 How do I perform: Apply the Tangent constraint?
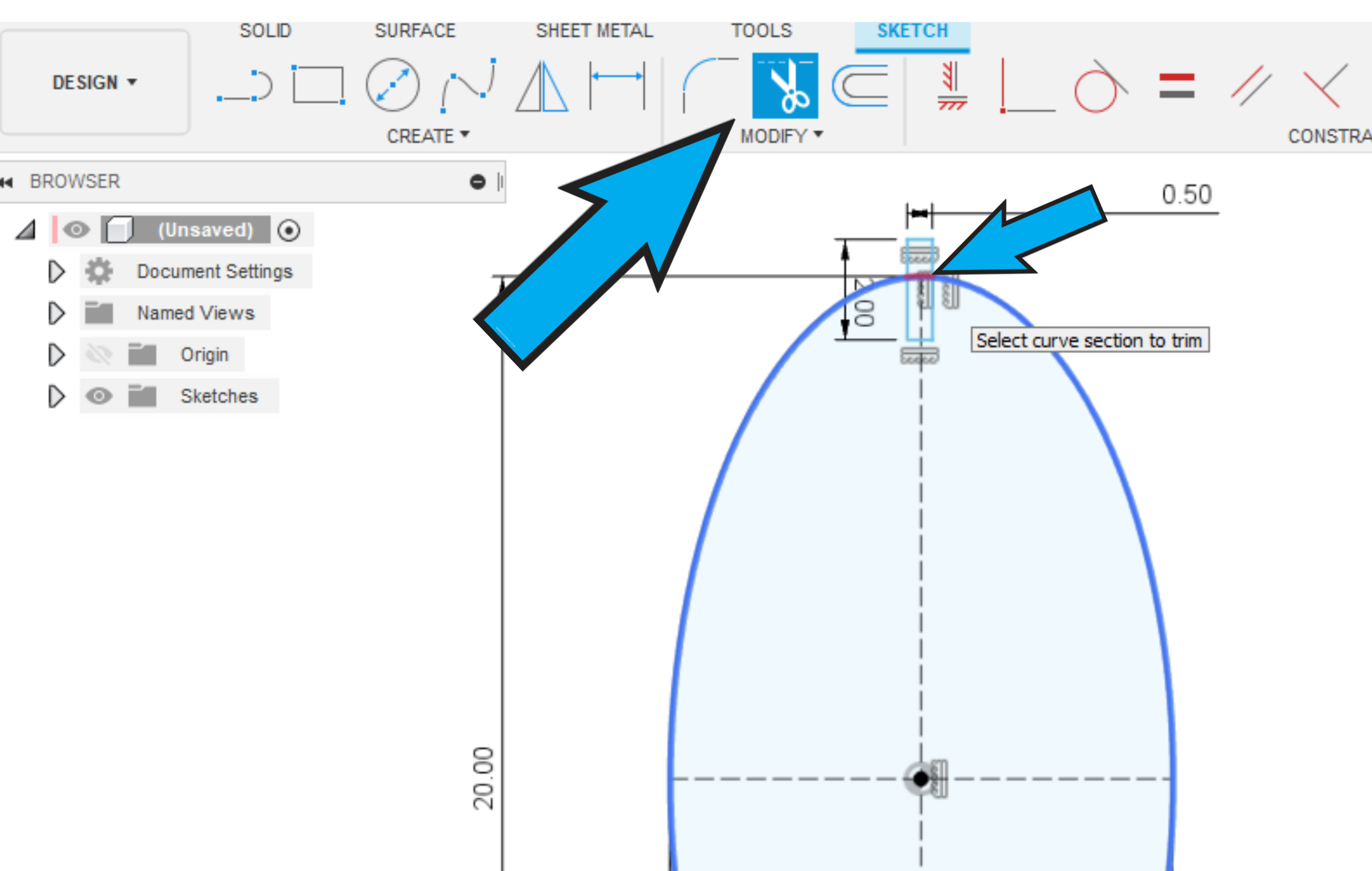coord(1100,86)
